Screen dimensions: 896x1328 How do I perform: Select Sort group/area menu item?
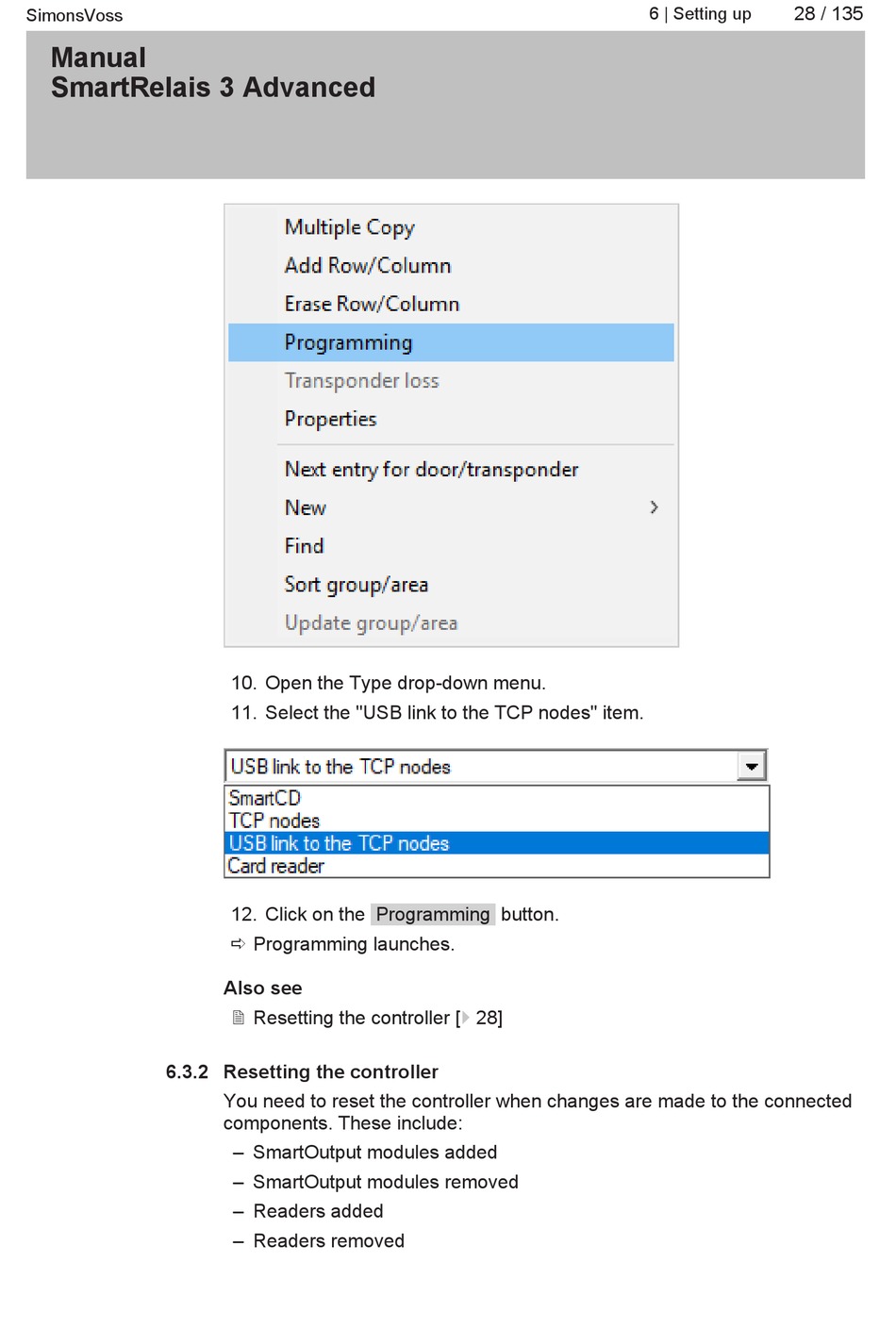click(451, 585)
